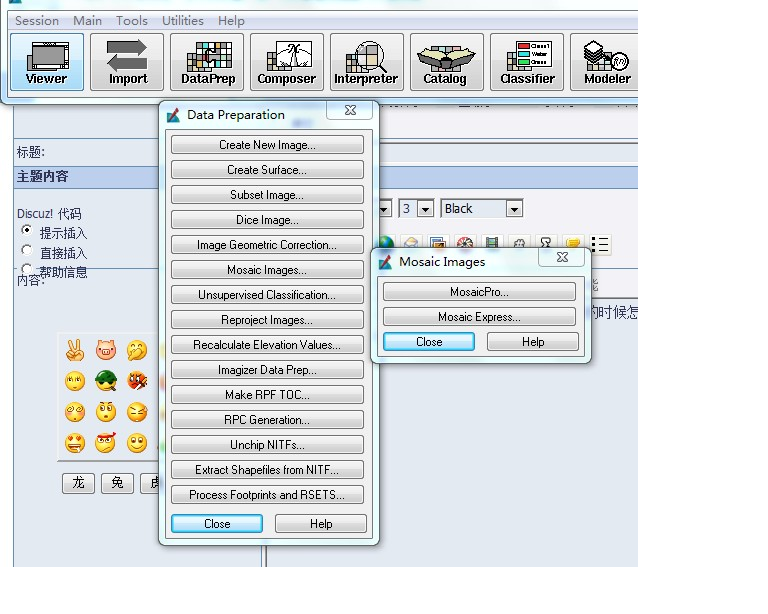Screen dimensions: 768x614
Task: Insert the dizzy eyes emoticon
Action: pyautogui.click(x=75, y=412)
